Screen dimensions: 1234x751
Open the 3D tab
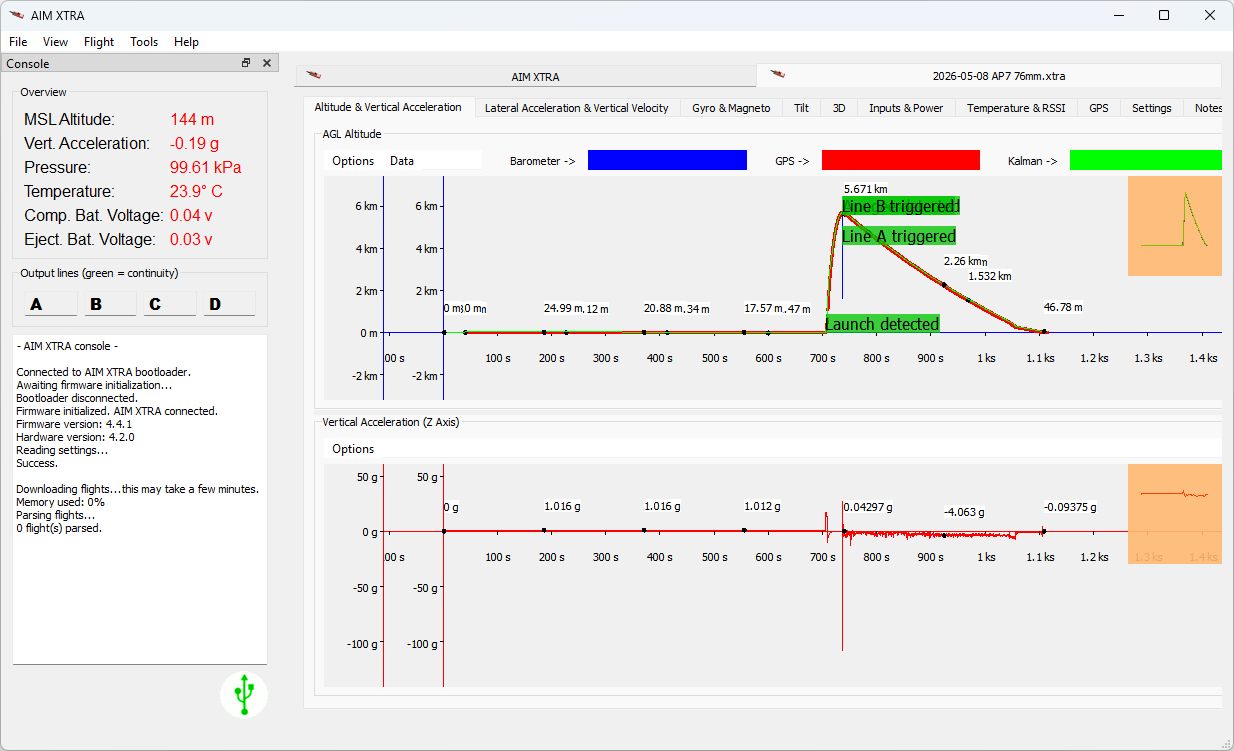click(839, 108)
